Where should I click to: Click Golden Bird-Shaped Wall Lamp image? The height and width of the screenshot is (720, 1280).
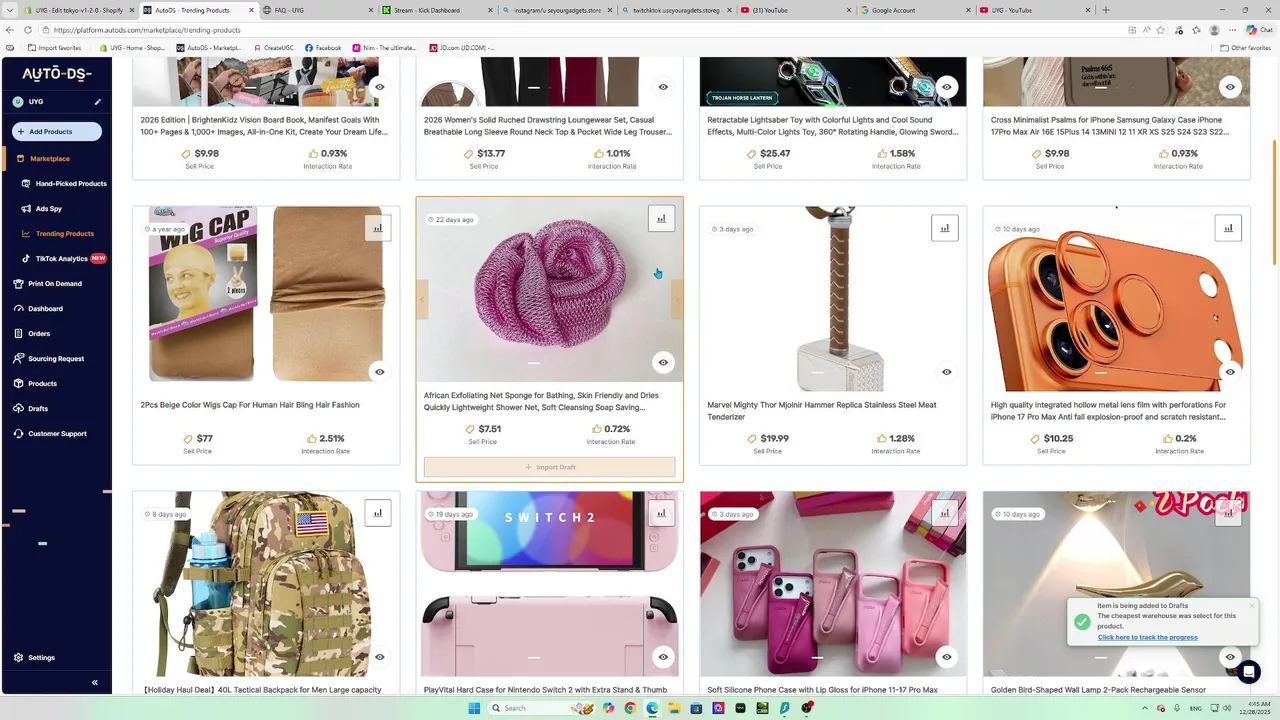coord(1116,584)
